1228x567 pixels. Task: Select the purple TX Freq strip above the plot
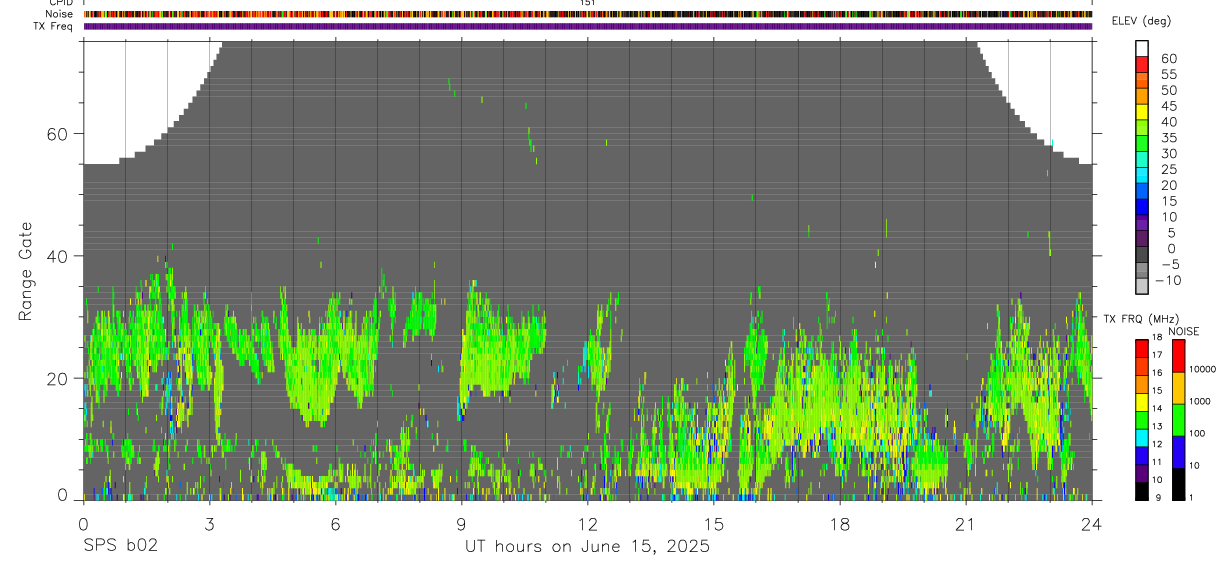(588, 26)
